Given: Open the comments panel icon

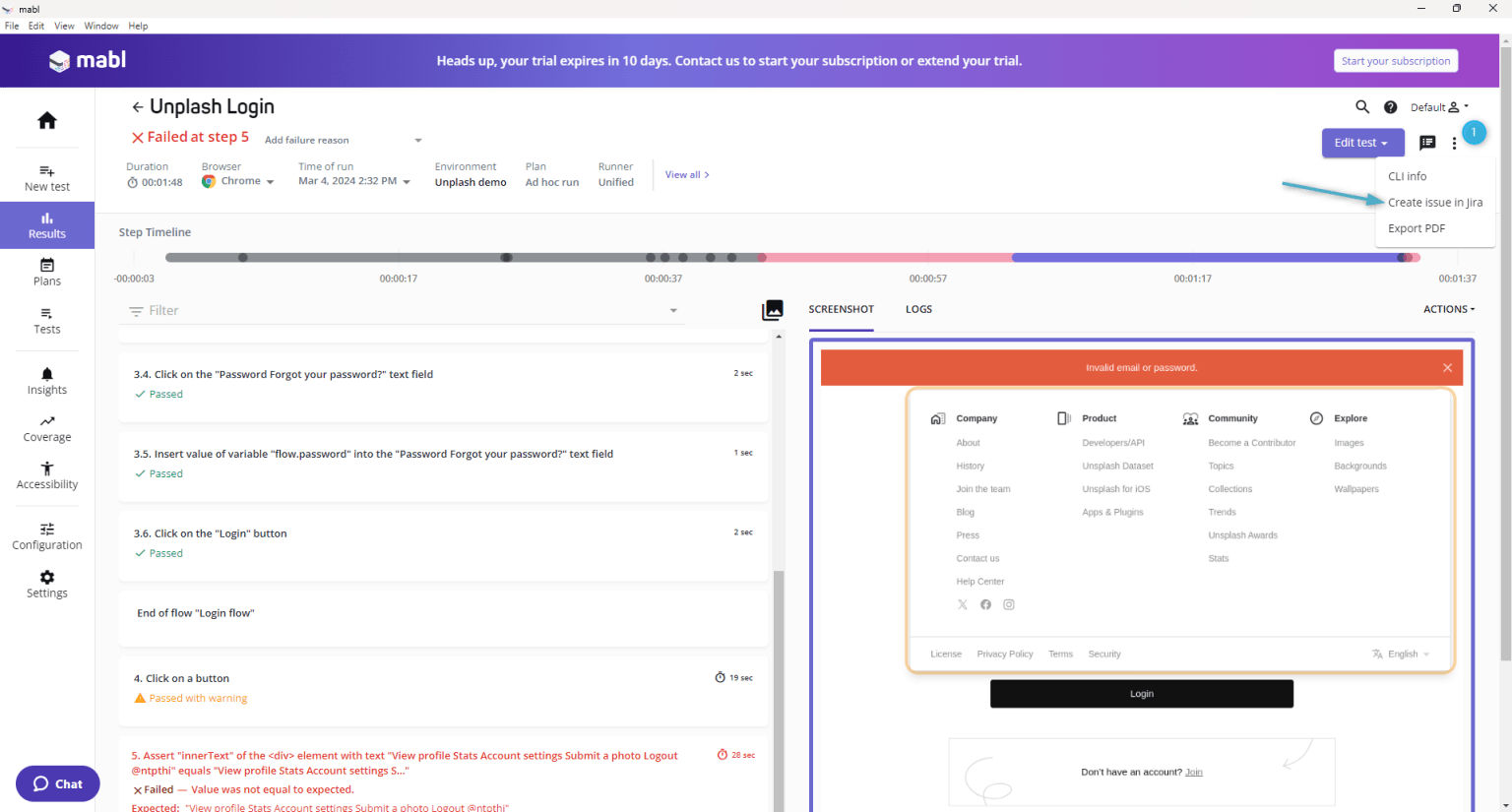Looking at the screenshot, I should [x=1427, y=142].
